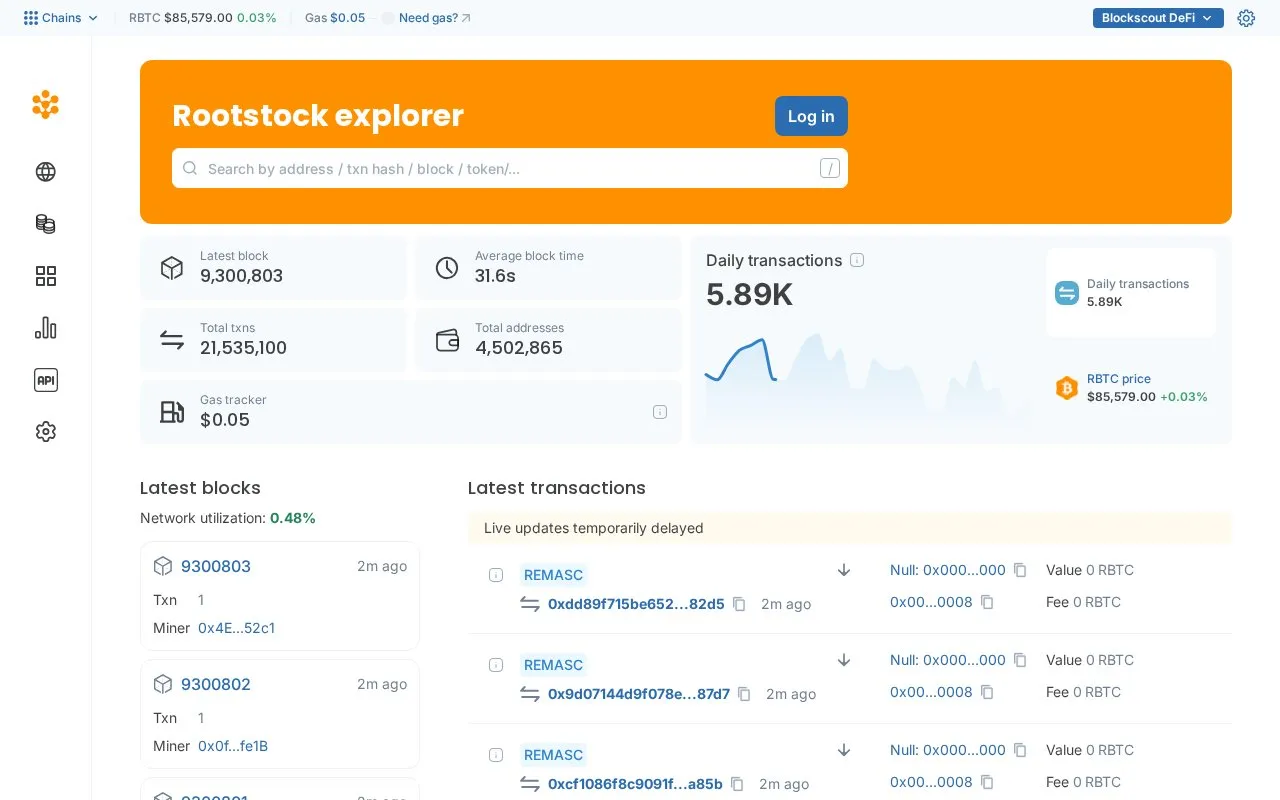This screenshot has width=1280, height=800.
Task: Open details info icon for transaction 0x9d07144d9f078e...87d7
Action: [496, 665]
